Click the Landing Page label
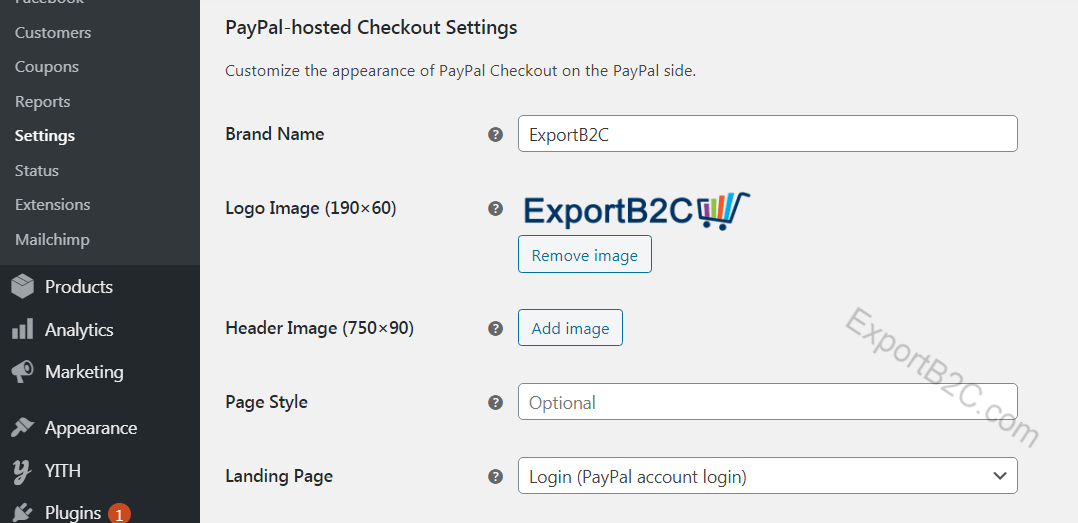 point(279,476)
